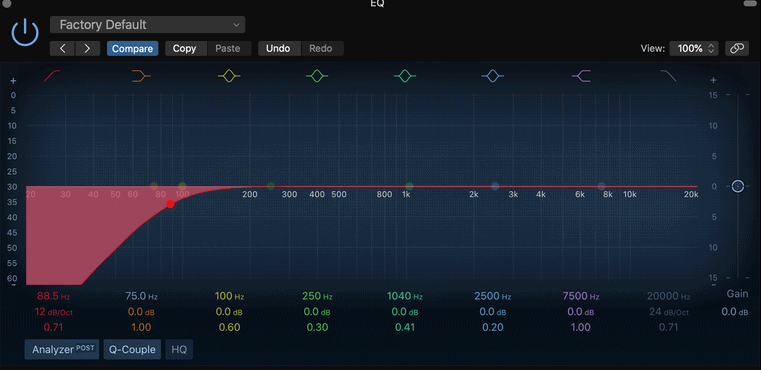Click the 88.5 Hz frequency value
This screenshot has height=370, width=761.
53,296
